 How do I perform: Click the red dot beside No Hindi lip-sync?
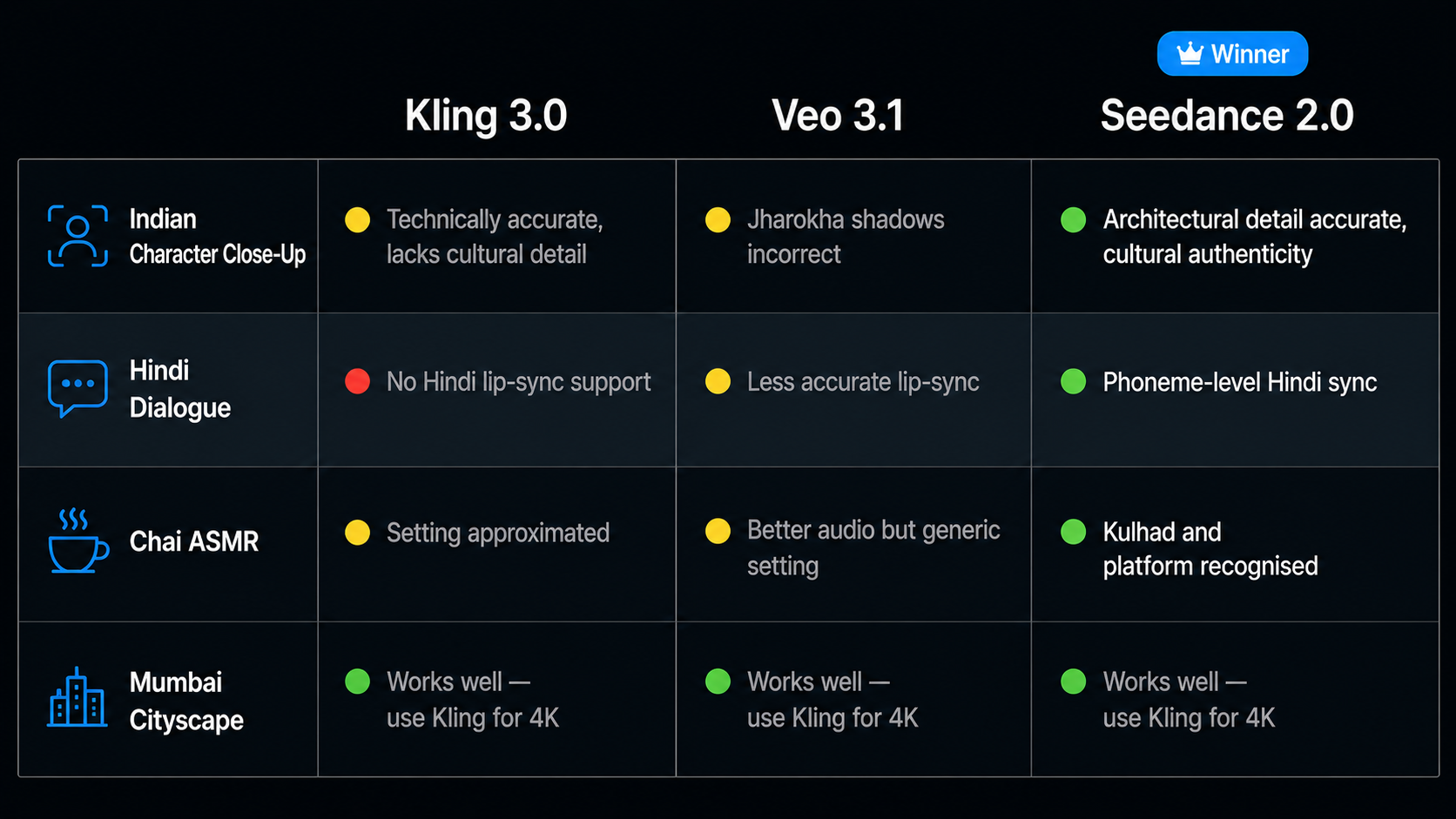click(x=357, y=381)
